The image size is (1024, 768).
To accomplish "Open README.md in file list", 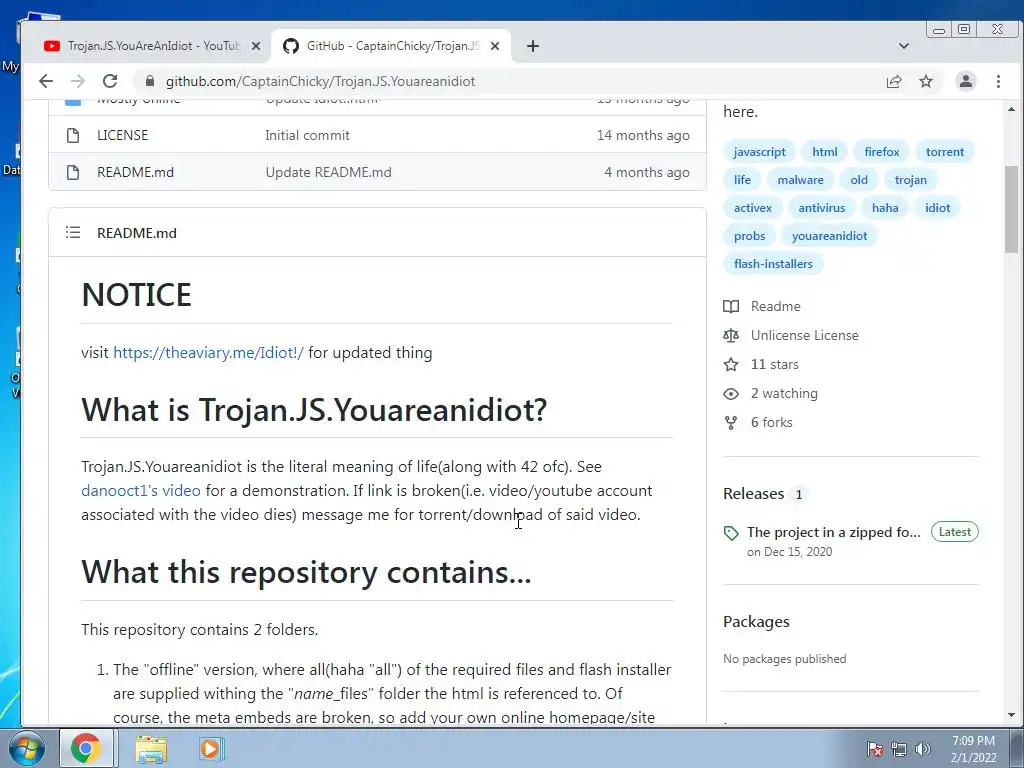I will coord(135,172).
